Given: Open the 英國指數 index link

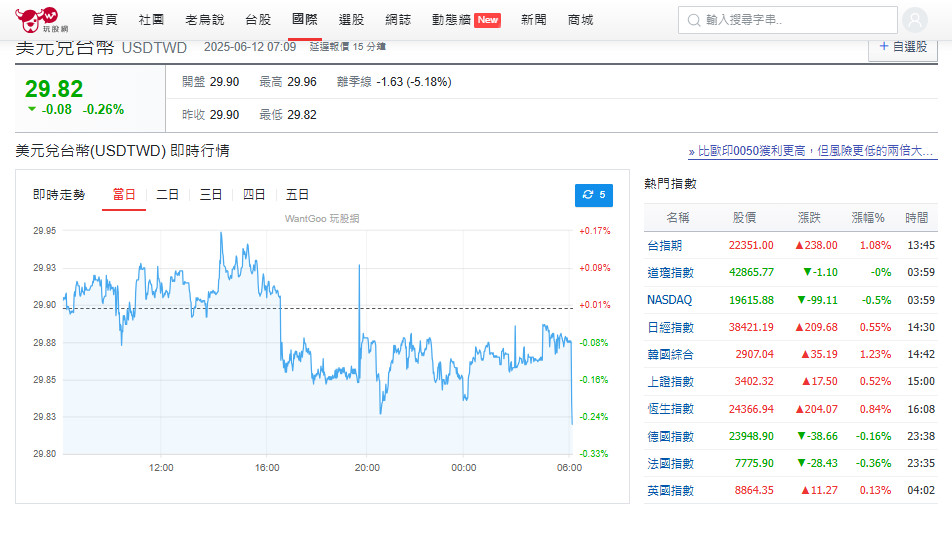Looking at the screenshot, I should pyautogui.click(x=670, y=490).
